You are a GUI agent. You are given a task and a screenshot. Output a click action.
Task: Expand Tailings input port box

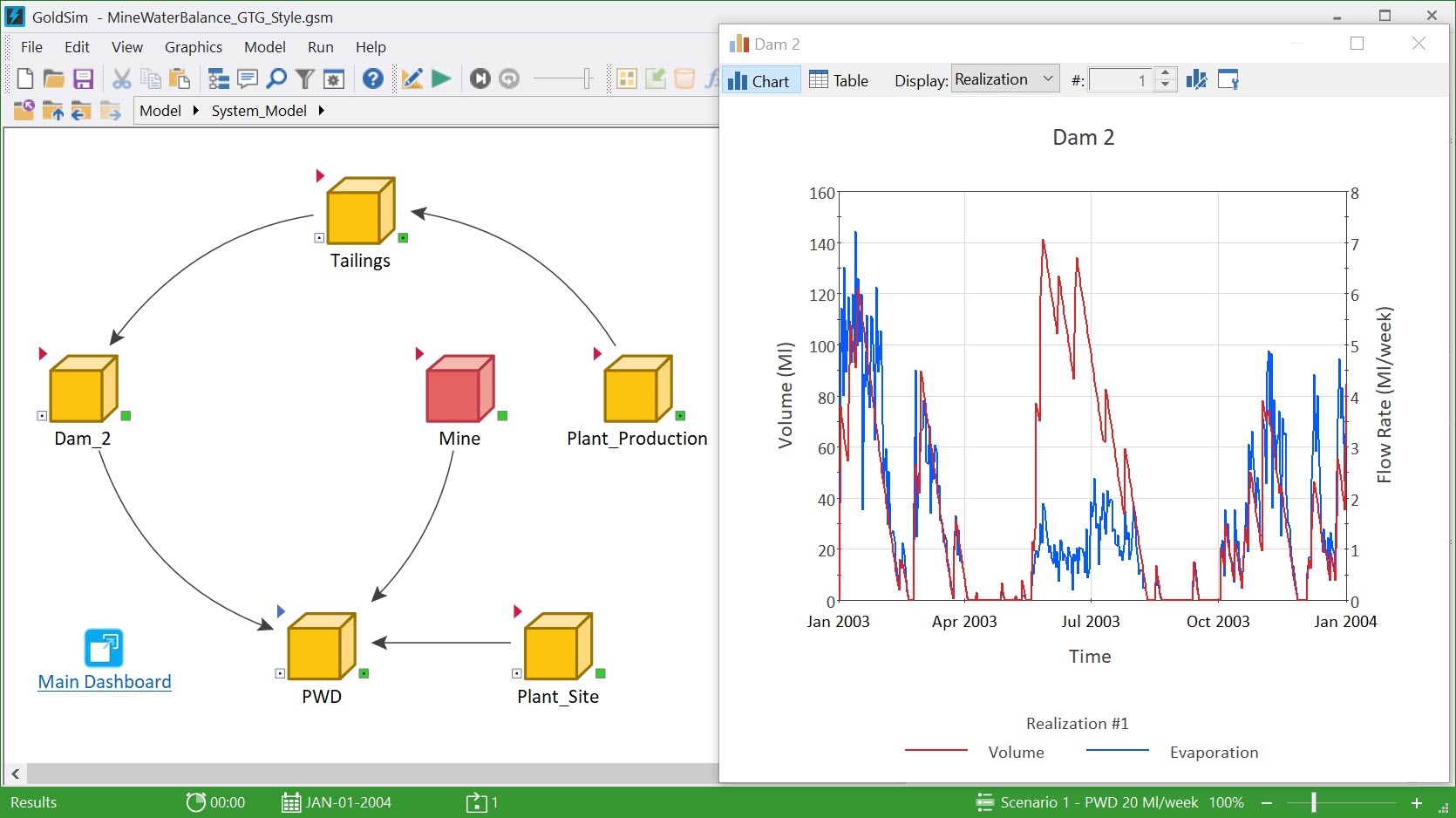[319, 238]
